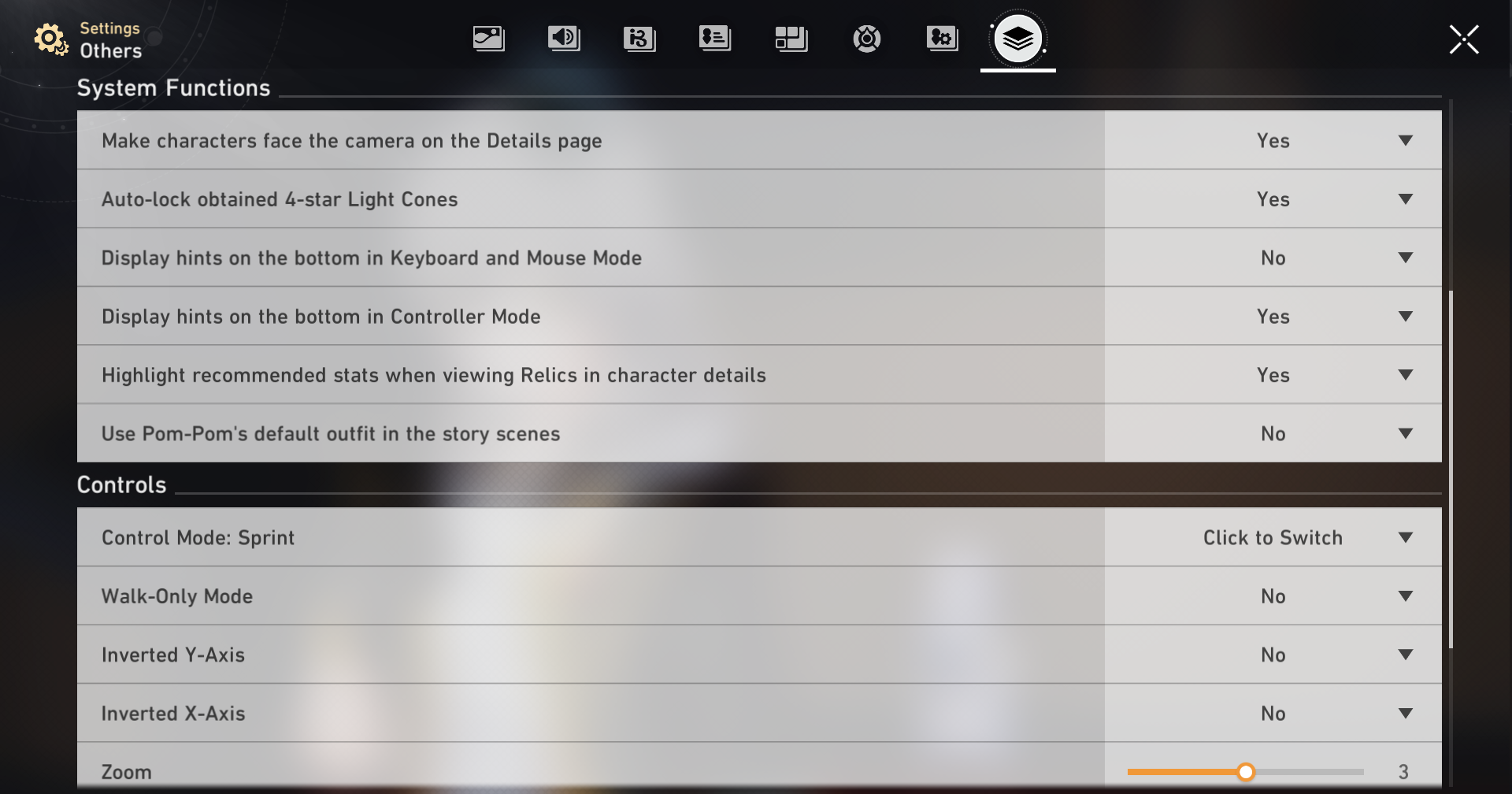This screenshot has height=794, width=1512.
Task: Open the Graphics settings tab with the picture icon
Action: point(488,38)
